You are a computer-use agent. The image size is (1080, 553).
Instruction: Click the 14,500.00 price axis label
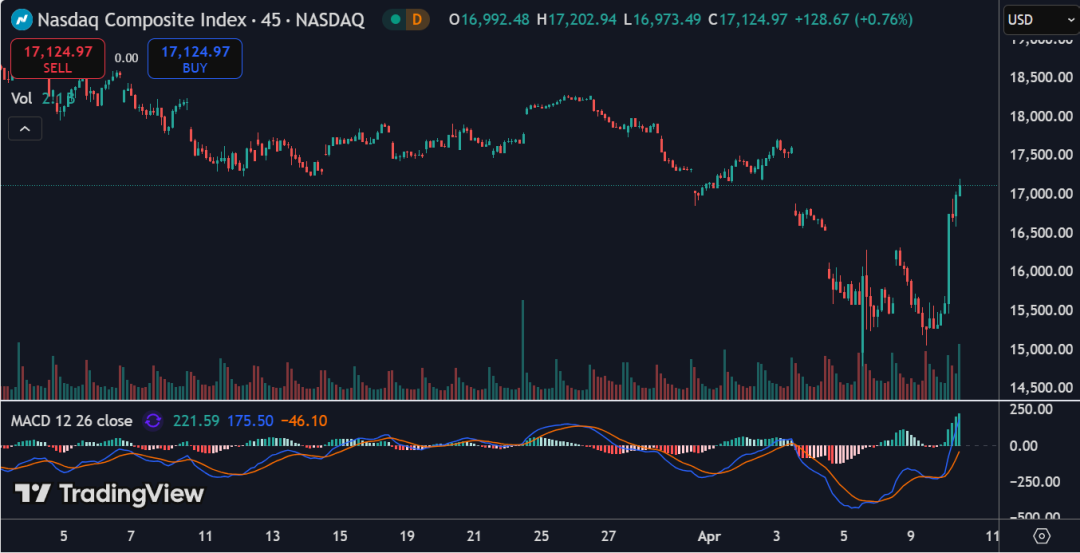point(1041,388)
